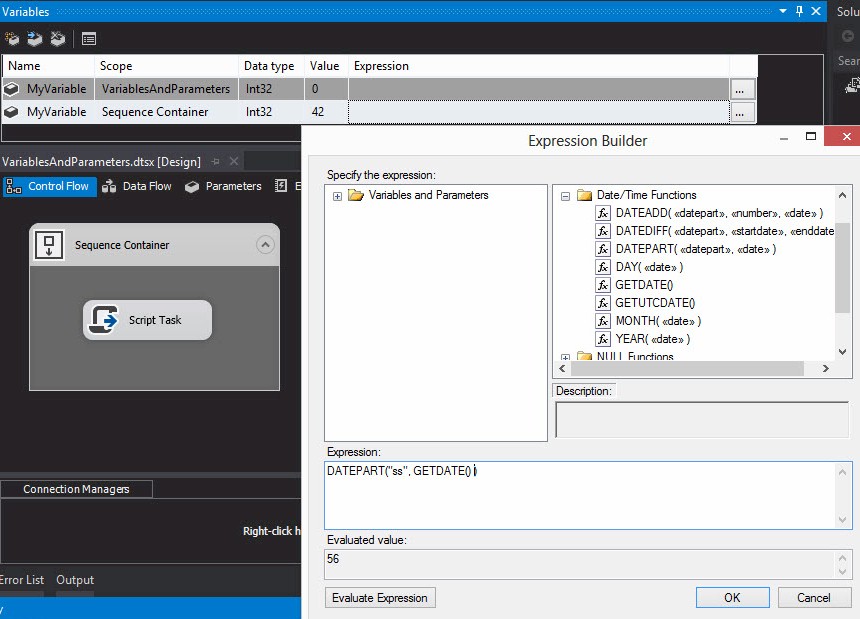The width and height of the screenshot is (860, 619).
Task: Select the DAY function
Action: click(649, 267)
